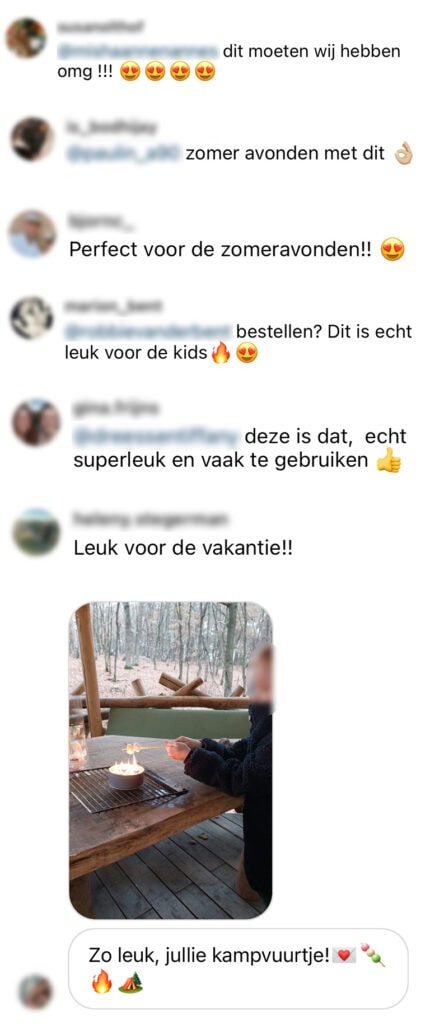Open avatar beside "zomer avonden met dit" comment
Viewport: 430px width, 1030px height.
point(32,139)
